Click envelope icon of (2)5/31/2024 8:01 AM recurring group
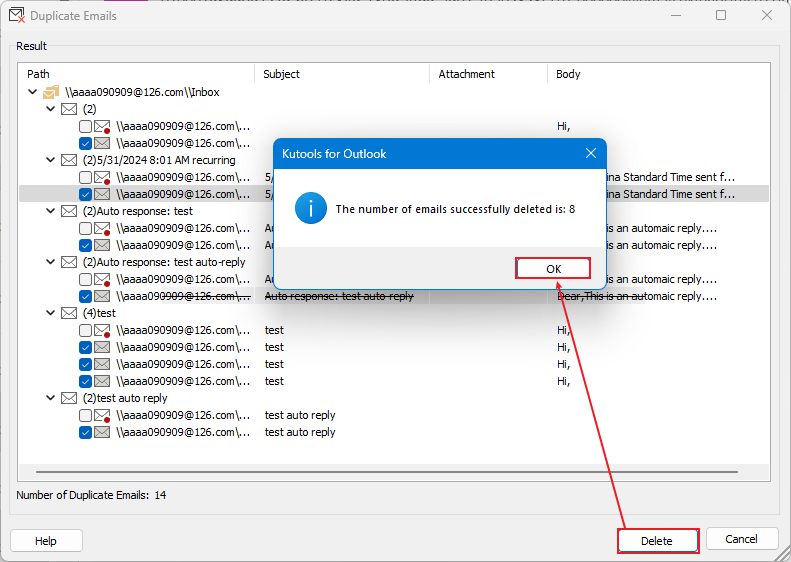The image size is (791, 562). [x=69, y=160]
